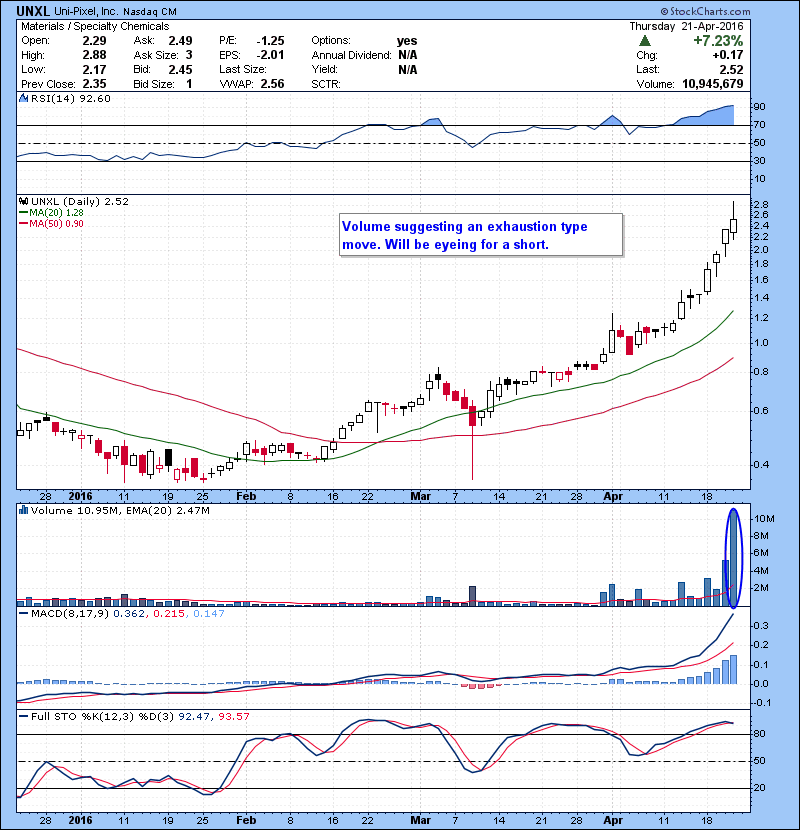800x830 pixels.
Task: Click the exhaustion move annotation text box
Action: (481, 235)
